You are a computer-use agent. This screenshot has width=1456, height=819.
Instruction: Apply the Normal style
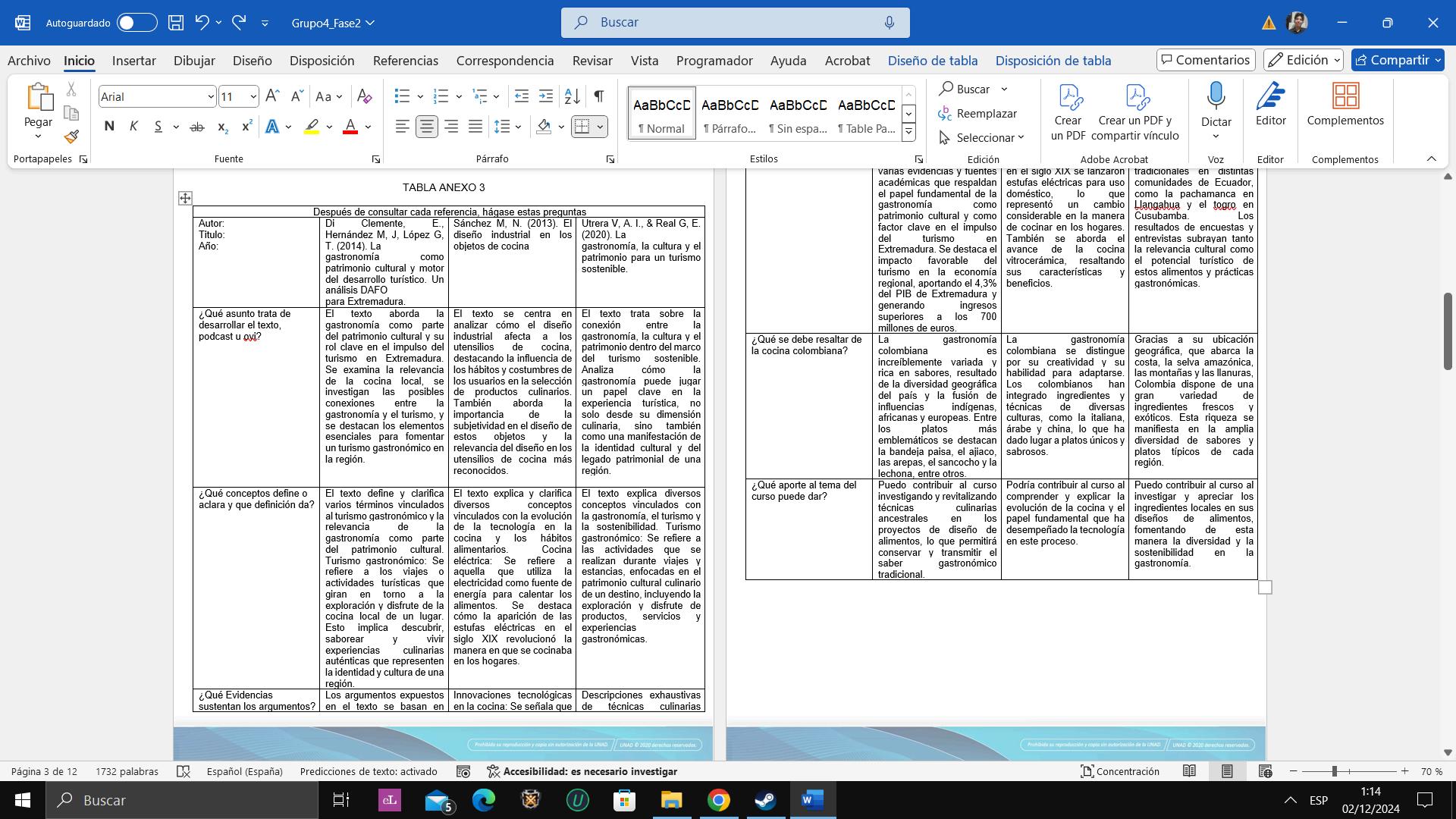[661, 114]
